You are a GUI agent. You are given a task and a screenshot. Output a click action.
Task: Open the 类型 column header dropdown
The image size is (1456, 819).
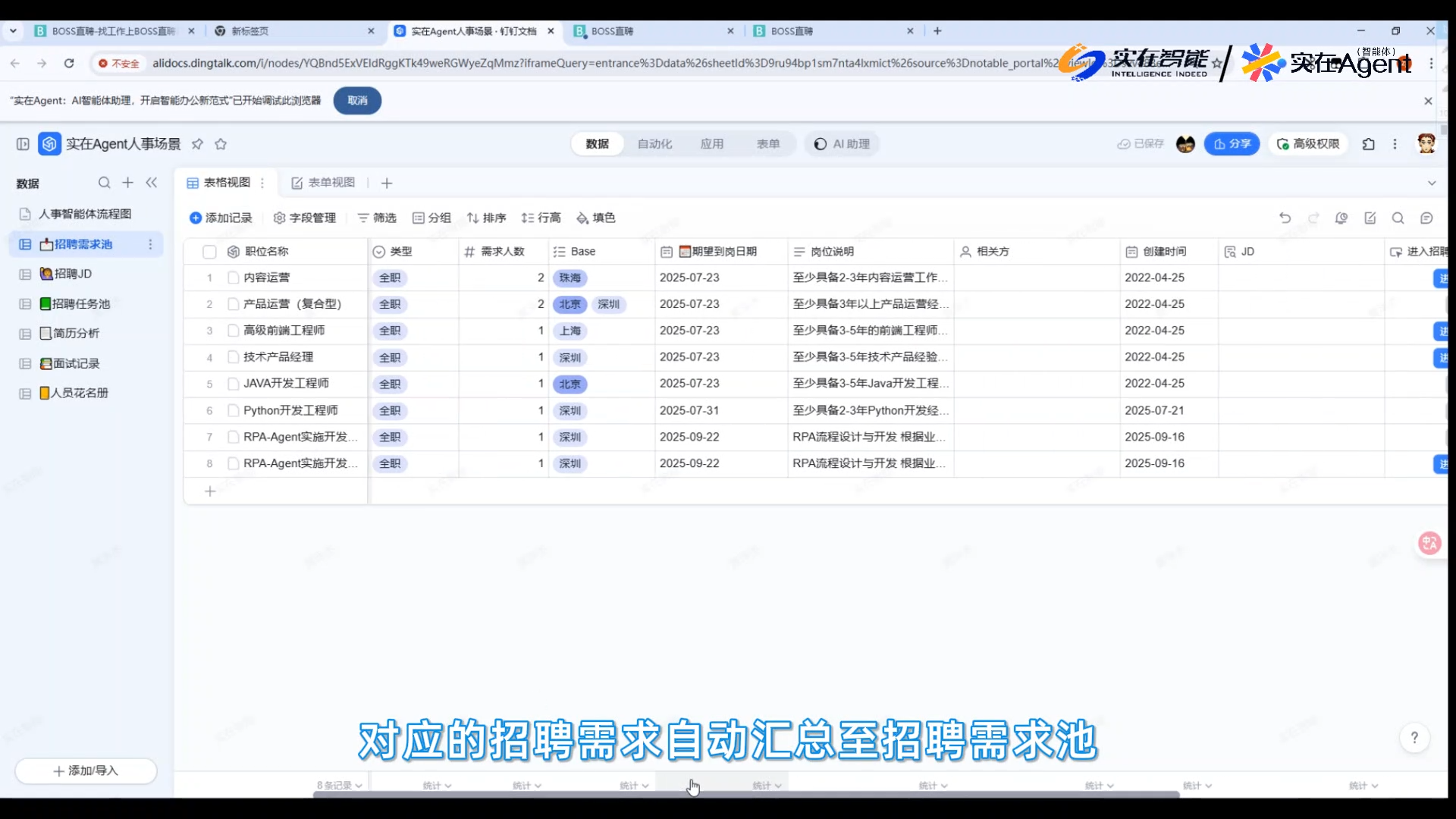click(x=379, y=252)
